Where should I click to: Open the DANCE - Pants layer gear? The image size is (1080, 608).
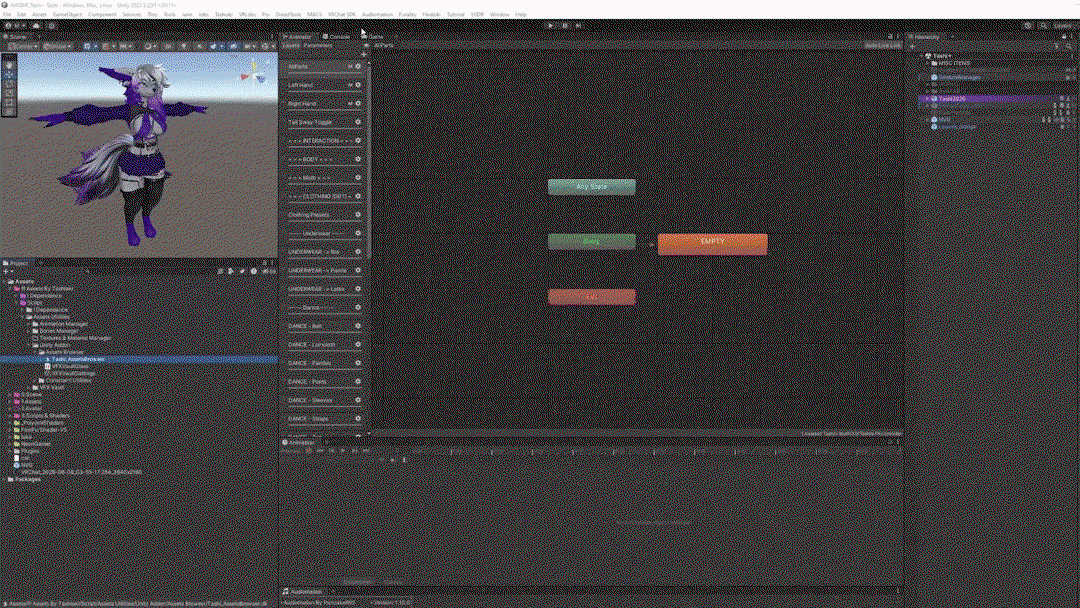click(357, 381)
